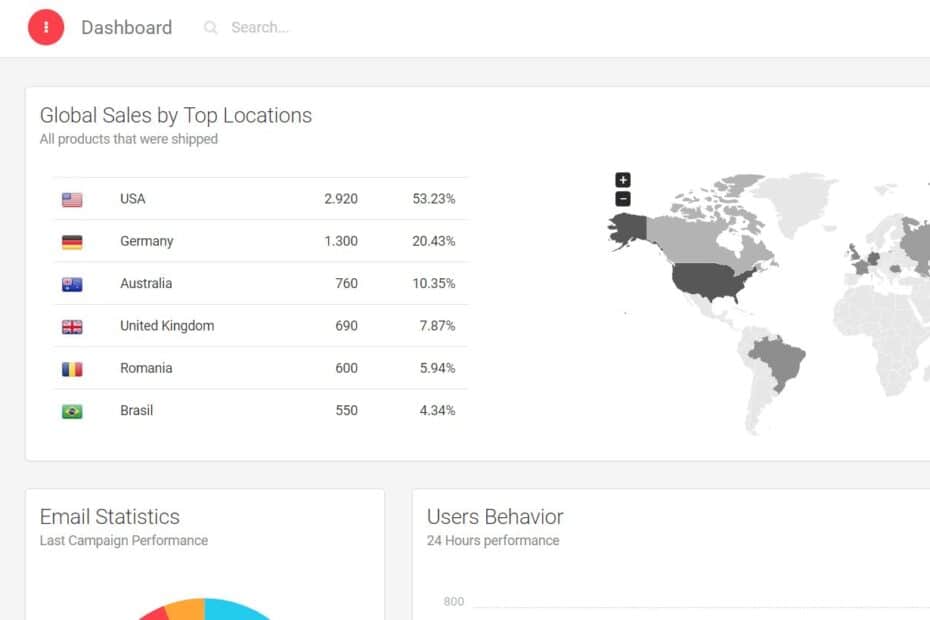The height and width of the screenshot is (620, 930).
Task: Click the United States on the map
Action: tap(709, 281)
